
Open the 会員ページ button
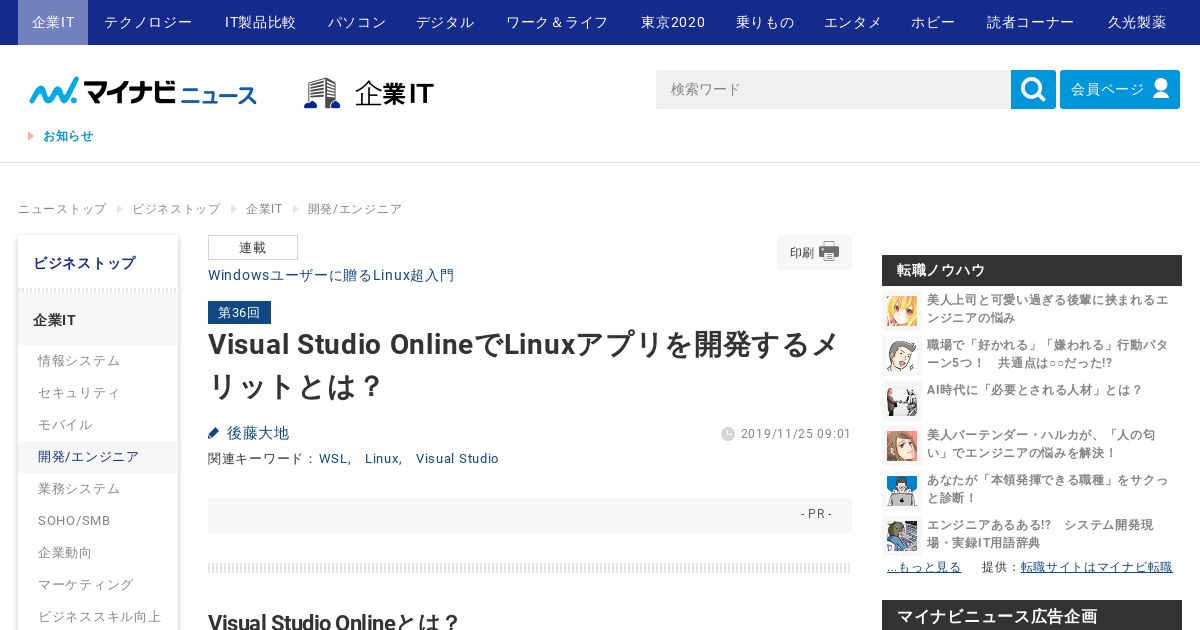(x=1120, y=89)
